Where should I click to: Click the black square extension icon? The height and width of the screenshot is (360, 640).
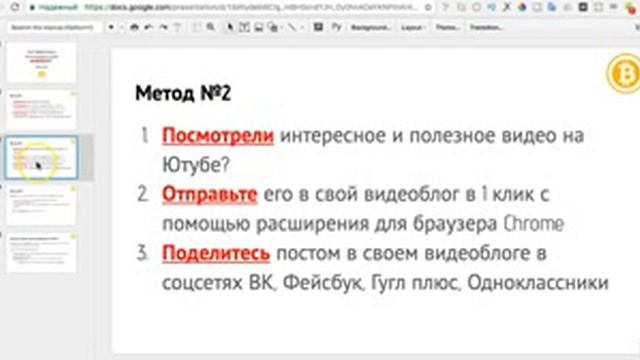click(583, 7)
